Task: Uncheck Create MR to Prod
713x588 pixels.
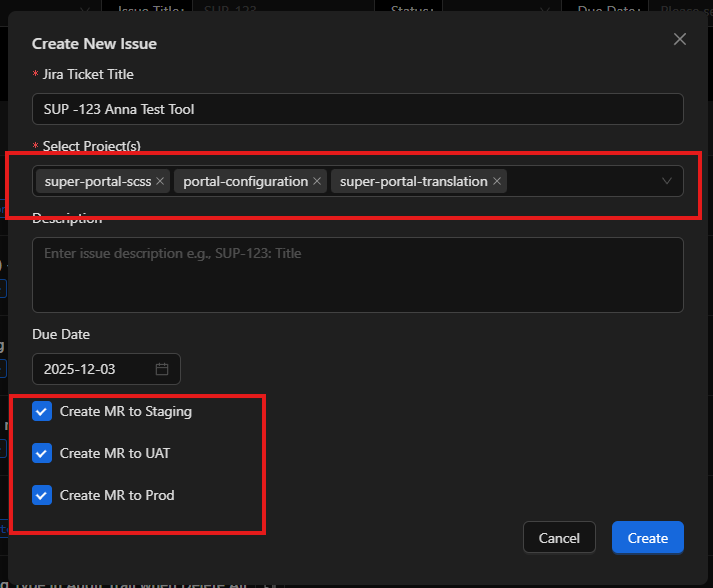Action: point(42,495)
